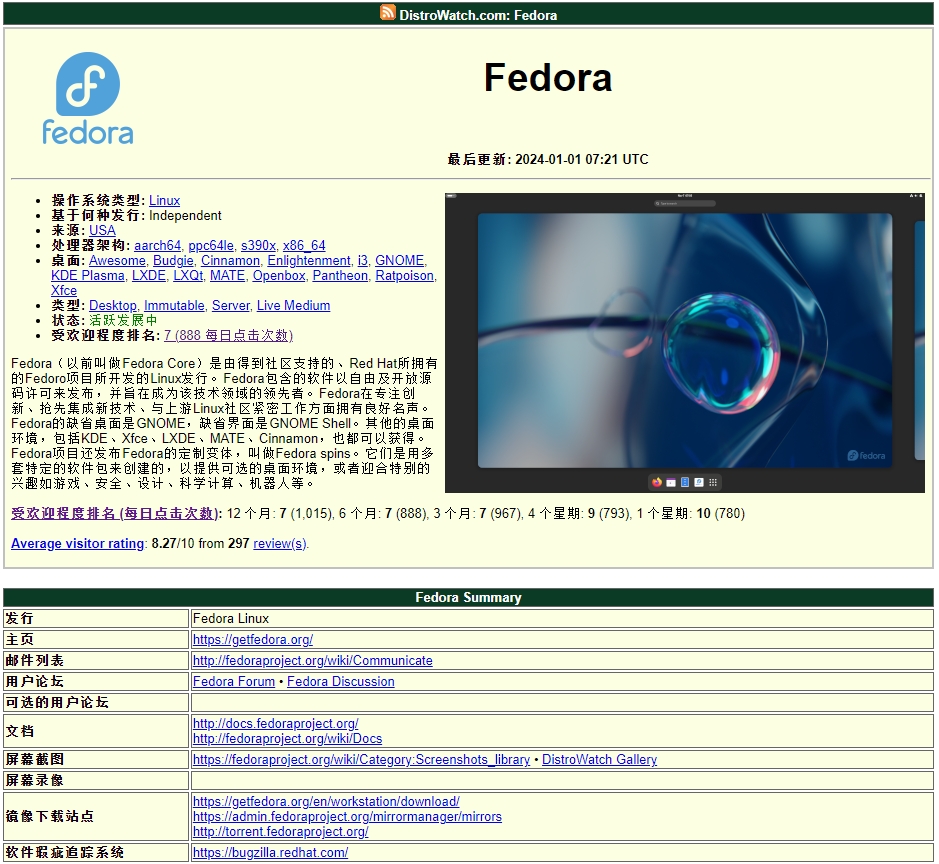Click the large Fedora page title
Viewport: 939px width, 864px height.
548,78
